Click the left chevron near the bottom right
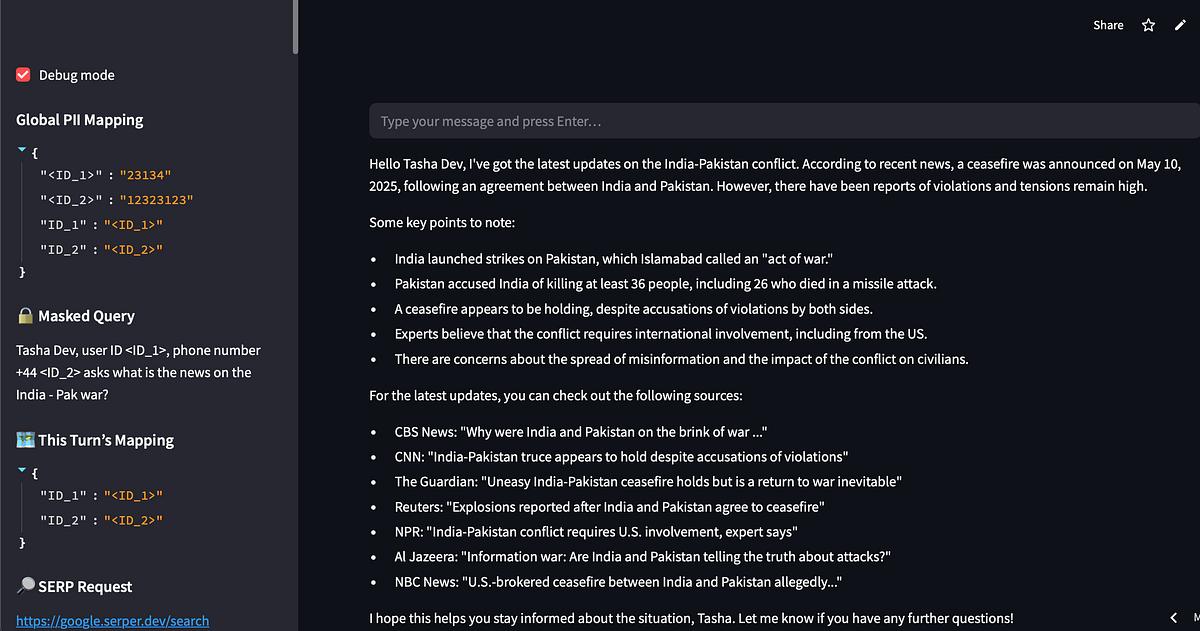 (x=1173, y=618)
